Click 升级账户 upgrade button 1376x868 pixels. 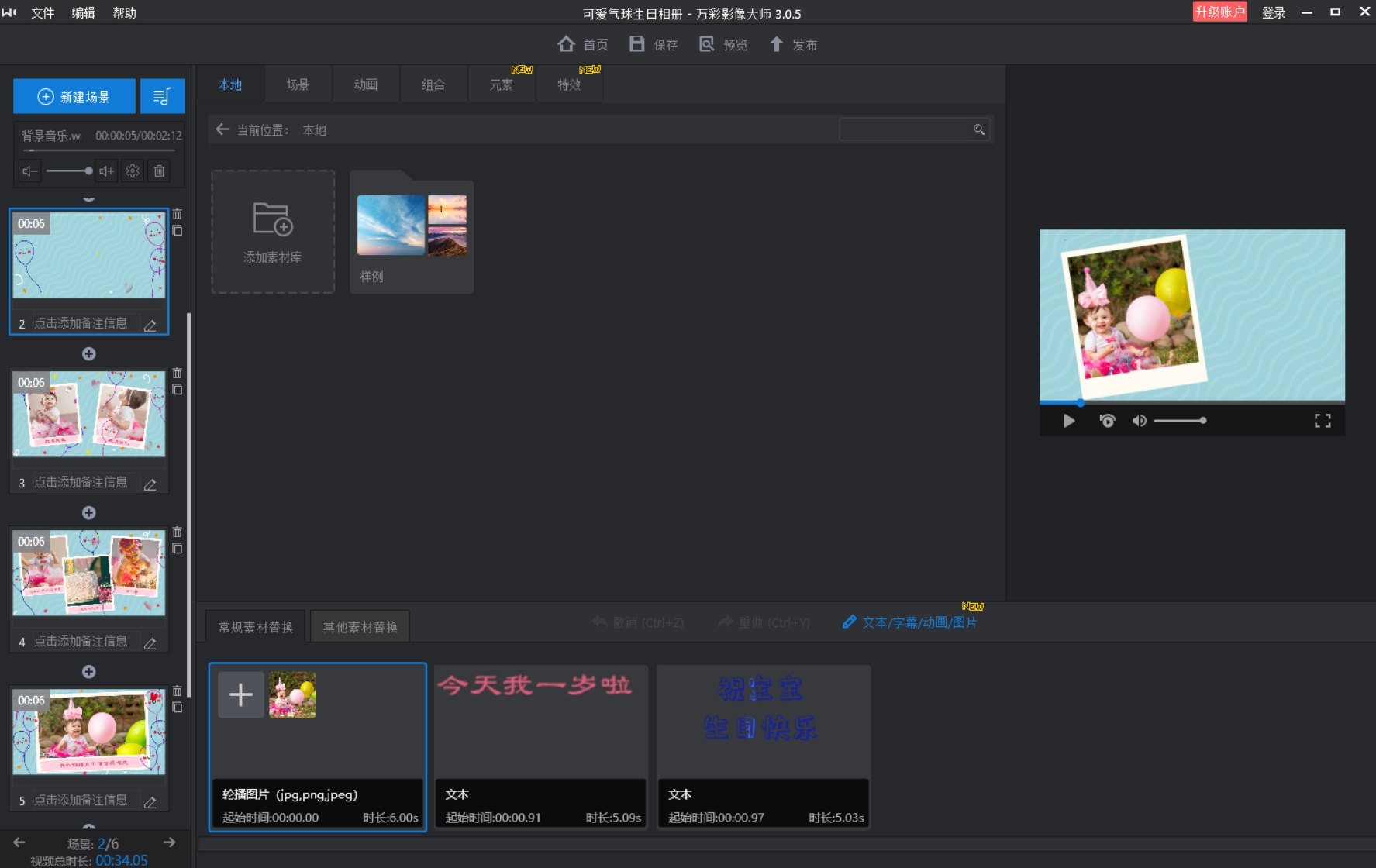coord(1219,12)
